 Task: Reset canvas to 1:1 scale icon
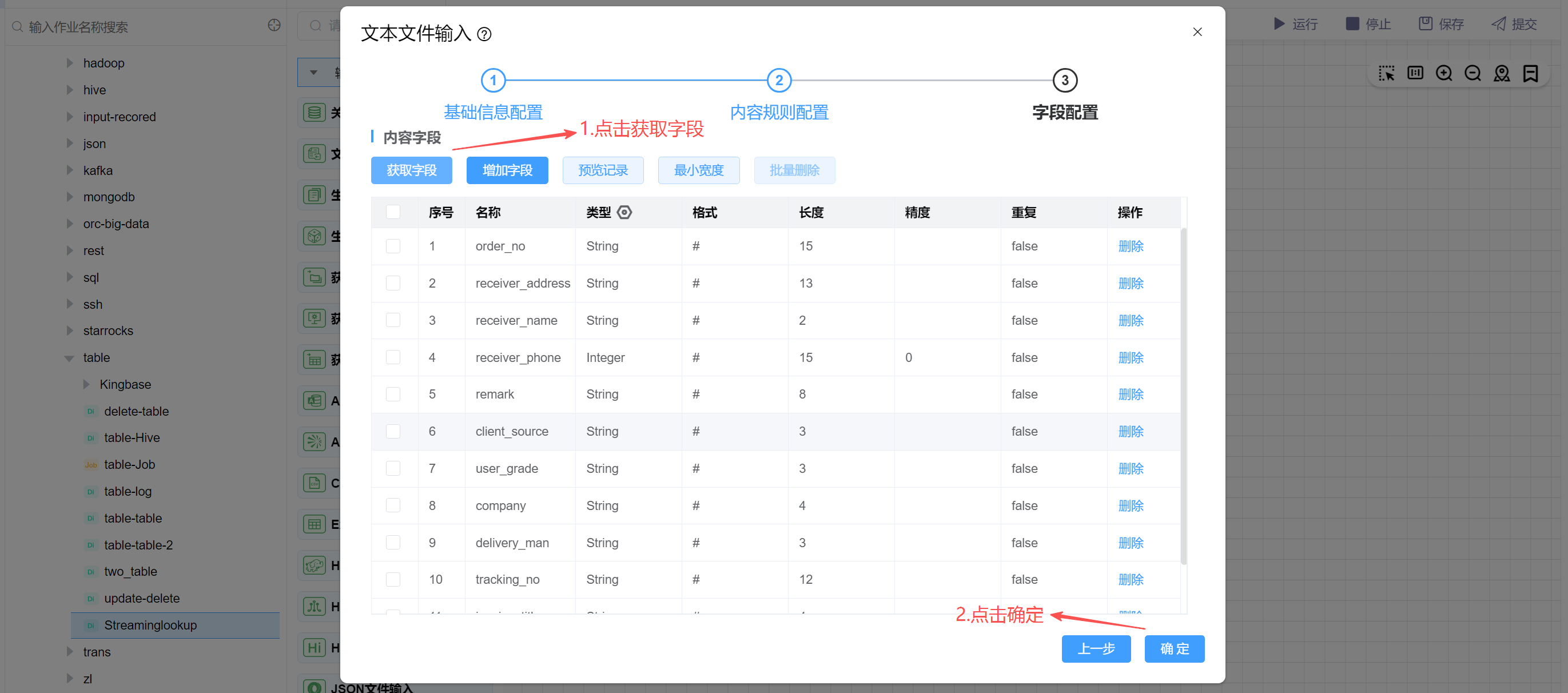point(1415,74)
